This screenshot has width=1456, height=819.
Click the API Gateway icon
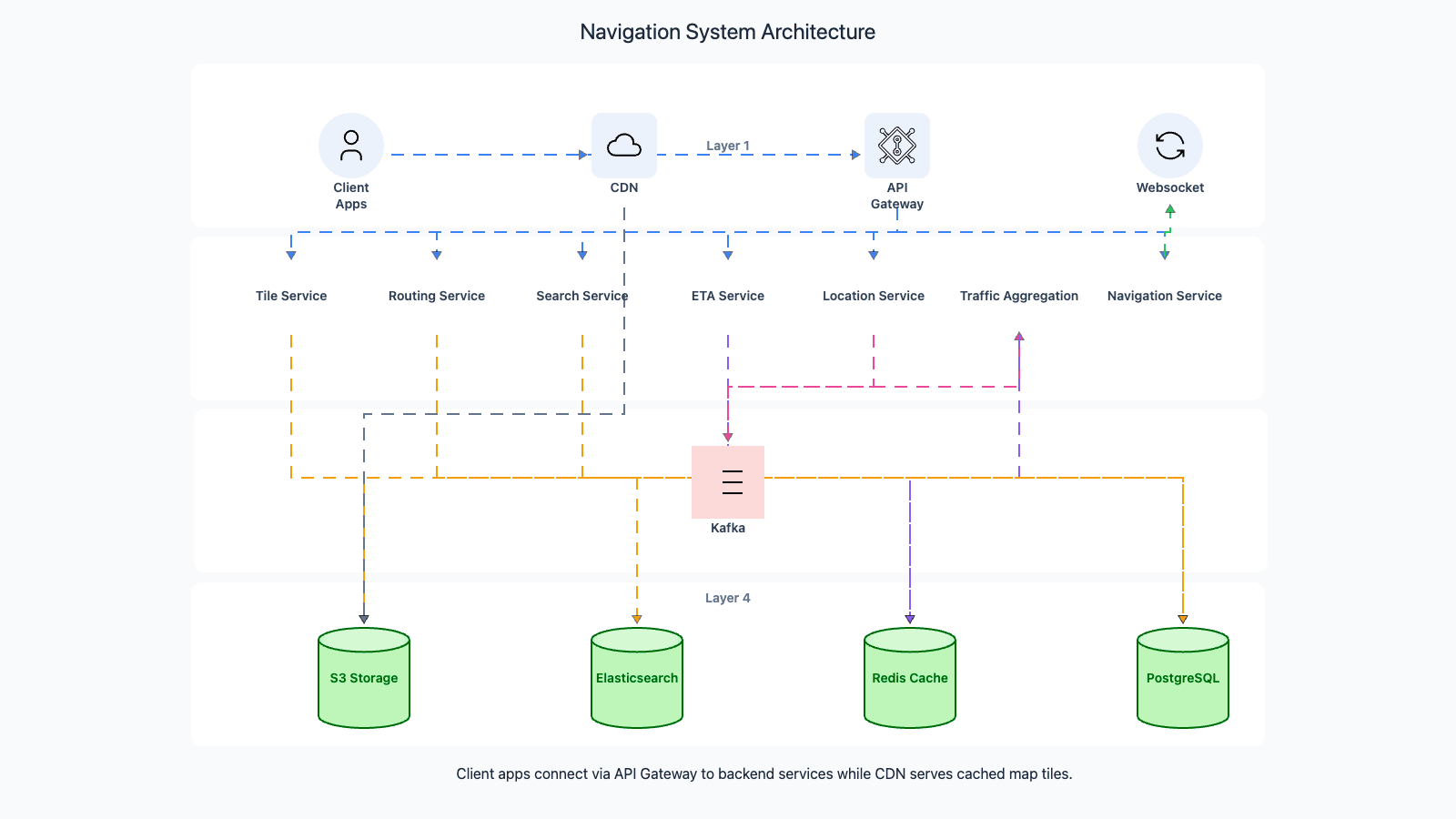pyautogui.click(x=897, y=146)
